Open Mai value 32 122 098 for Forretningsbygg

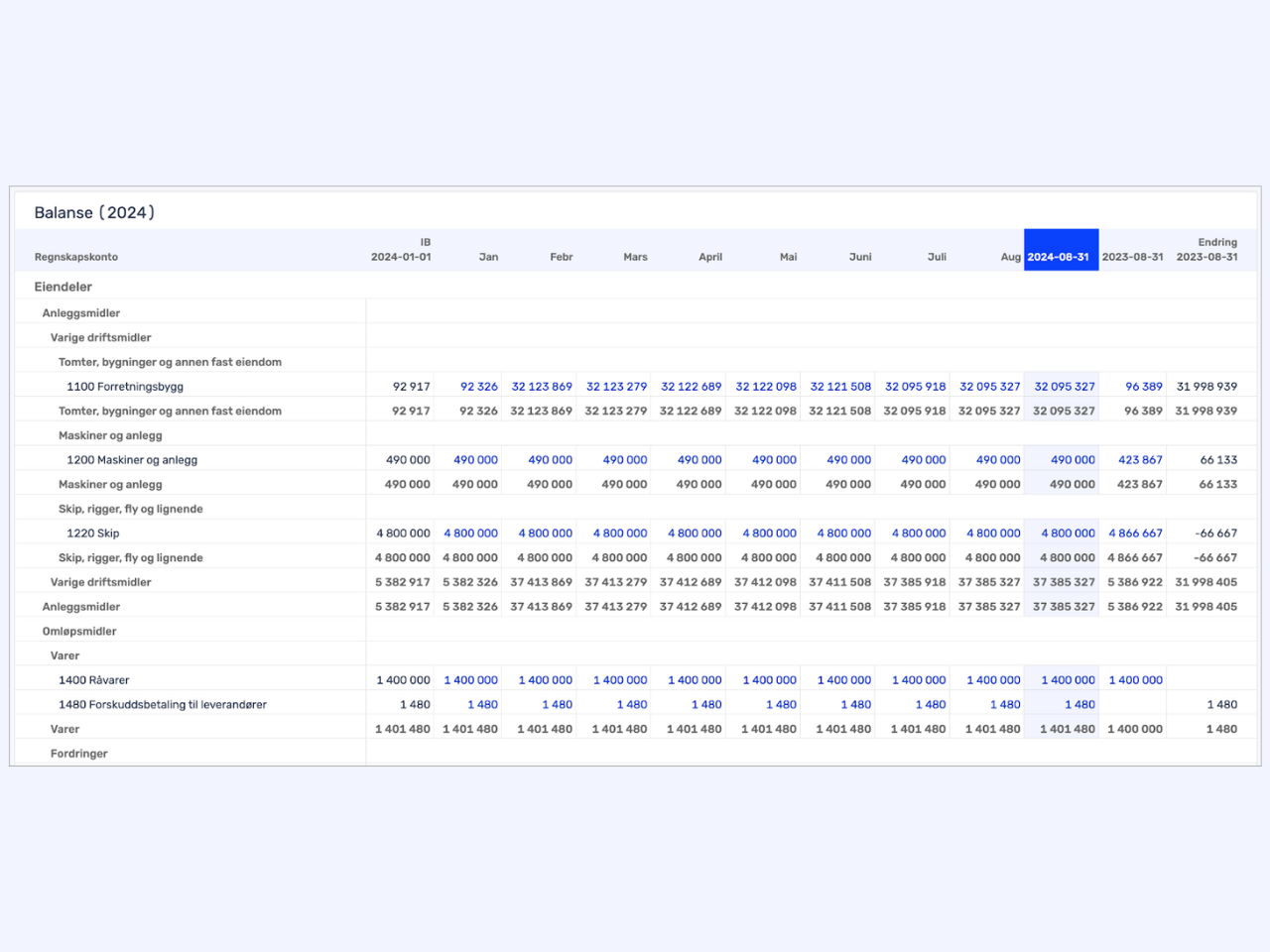pyautogui.click(x=766, y=387)
